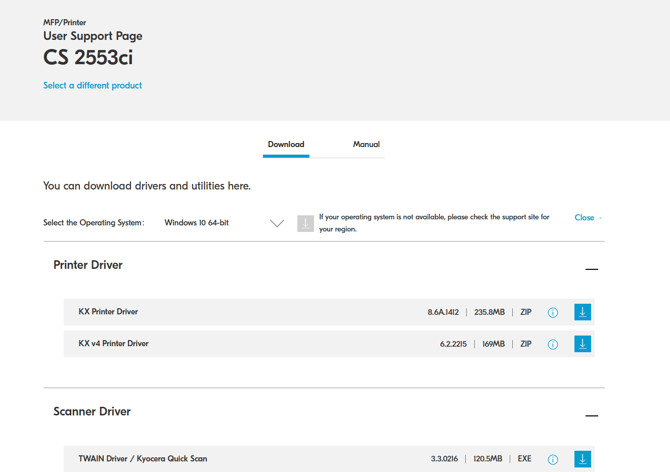Show info for KX Printer Driver
This screenshot has width=670, height=472.
[x=552, y=313]
